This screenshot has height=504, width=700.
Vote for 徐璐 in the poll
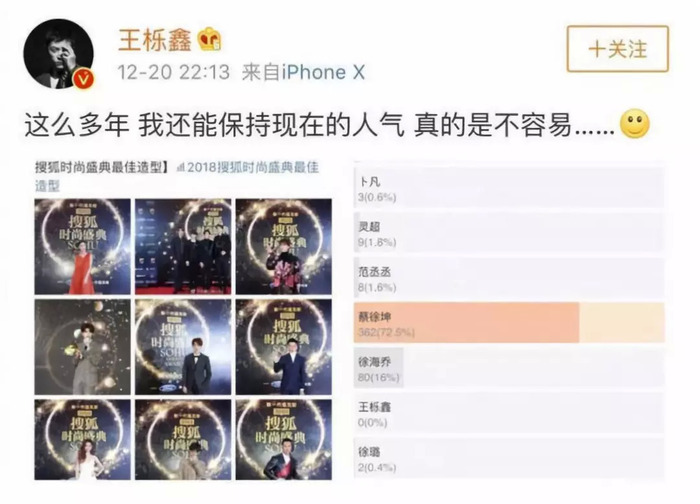pos(509,458)
